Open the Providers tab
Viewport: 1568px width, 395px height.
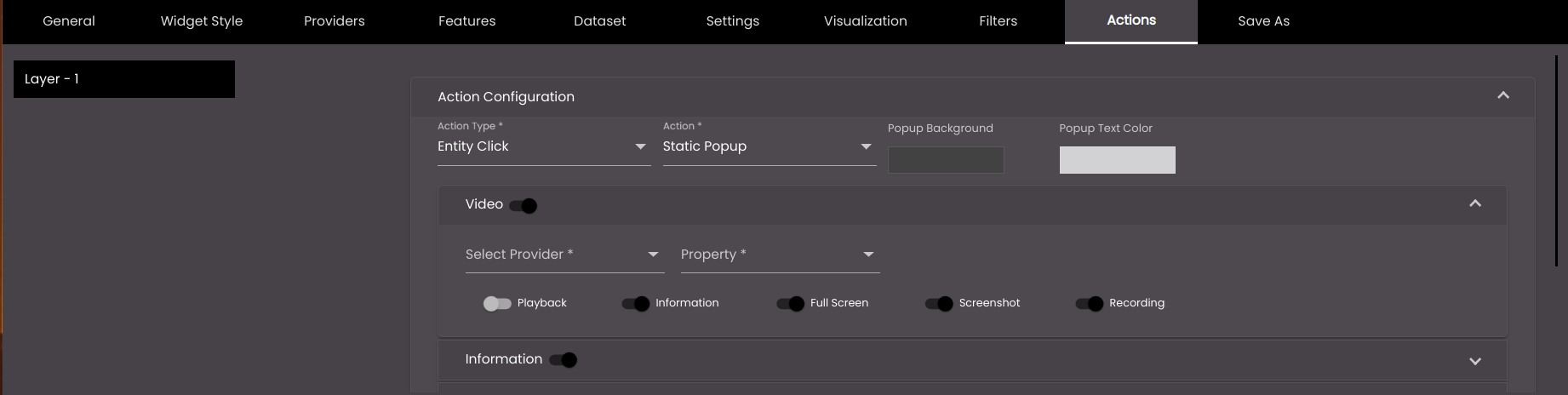(x=335, y=21)
